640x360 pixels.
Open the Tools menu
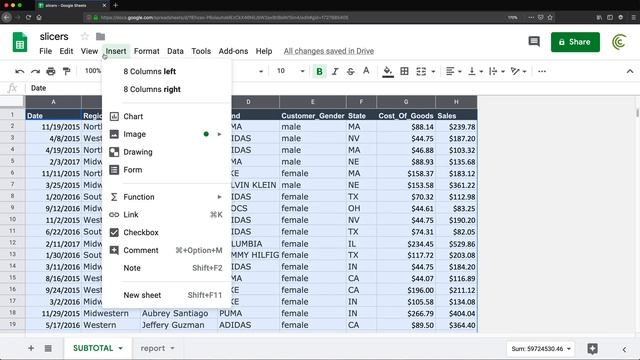pyautogui.click(x=201, y=51)
